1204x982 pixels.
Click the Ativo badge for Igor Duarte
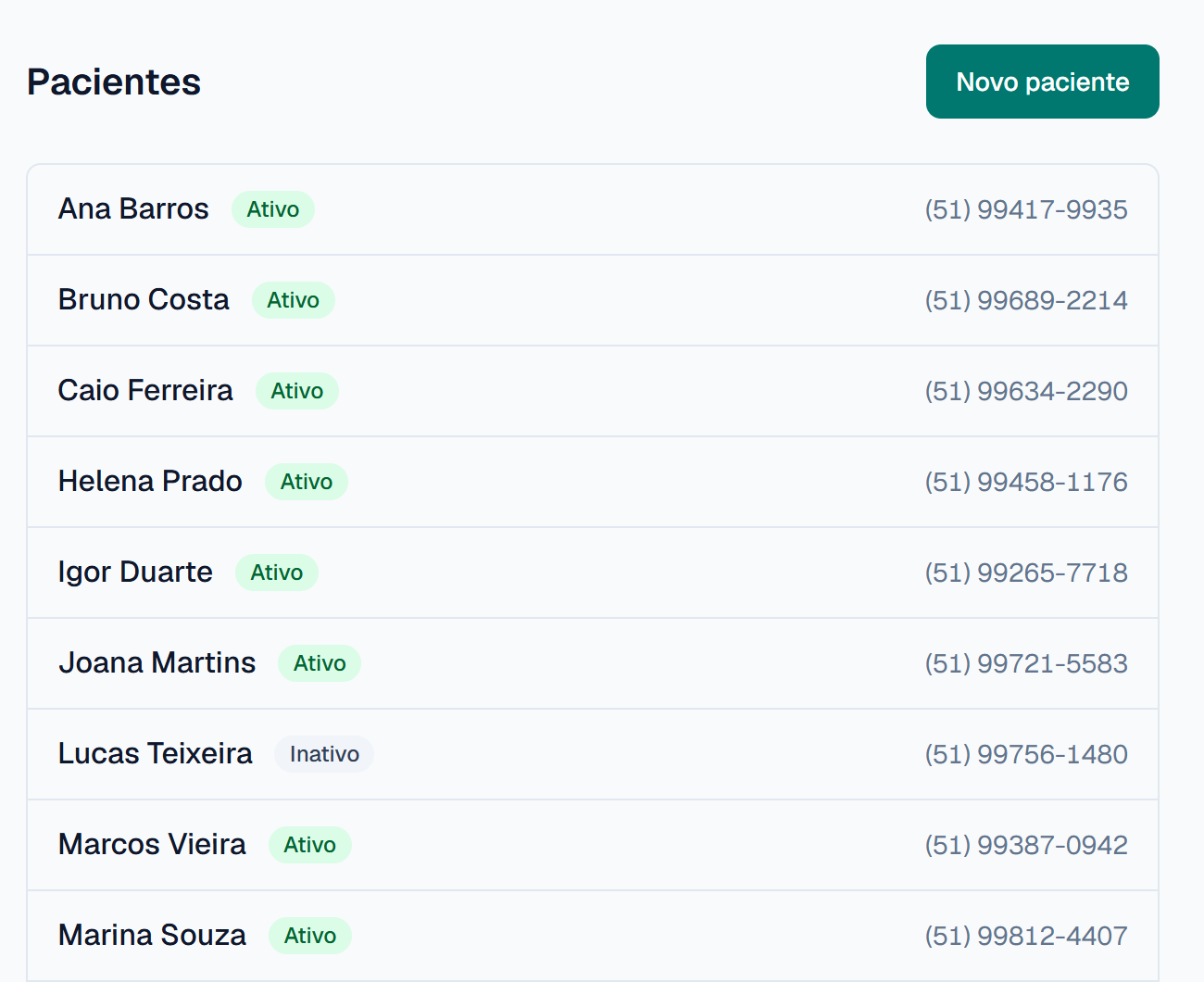277,573
